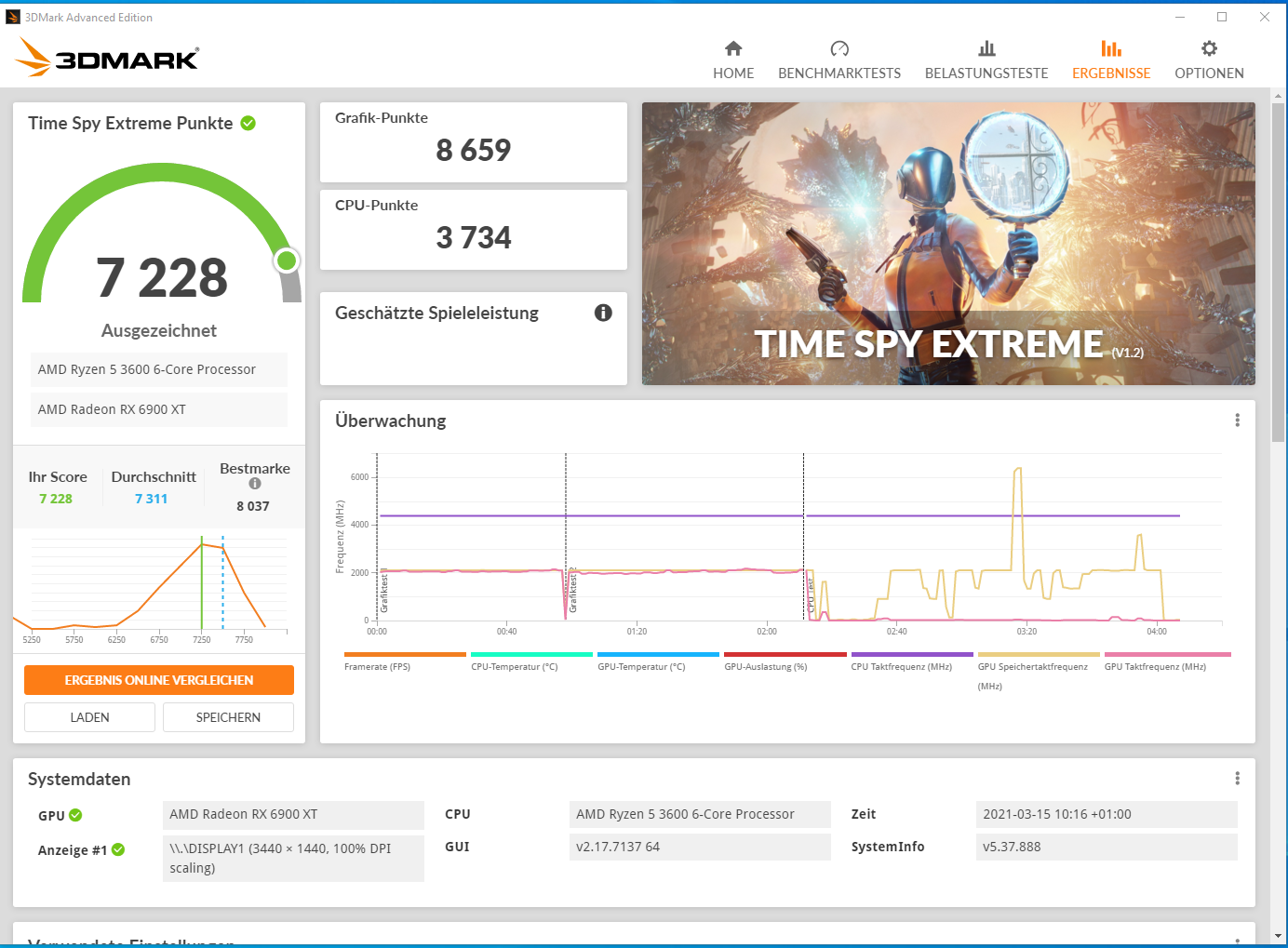
Task: Toggle the Framerate (FPS) legend swatch
Action: [x=405, y=655]
